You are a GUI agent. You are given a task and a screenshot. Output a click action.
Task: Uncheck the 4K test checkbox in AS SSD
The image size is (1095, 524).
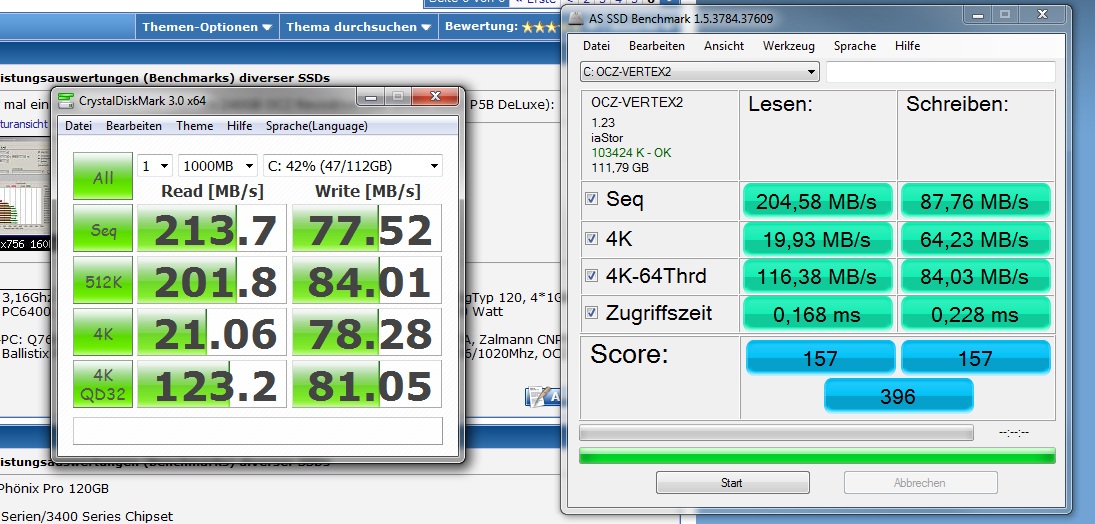(x=591, y=239)
